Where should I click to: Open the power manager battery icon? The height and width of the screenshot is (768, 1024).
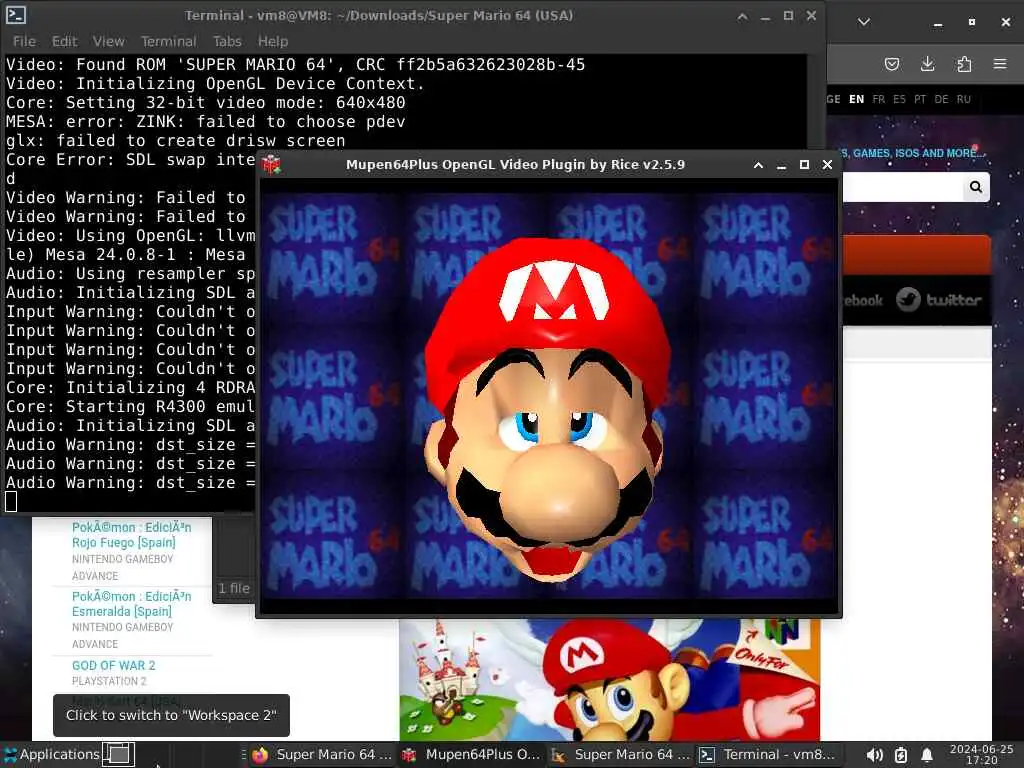click(901, 755)
